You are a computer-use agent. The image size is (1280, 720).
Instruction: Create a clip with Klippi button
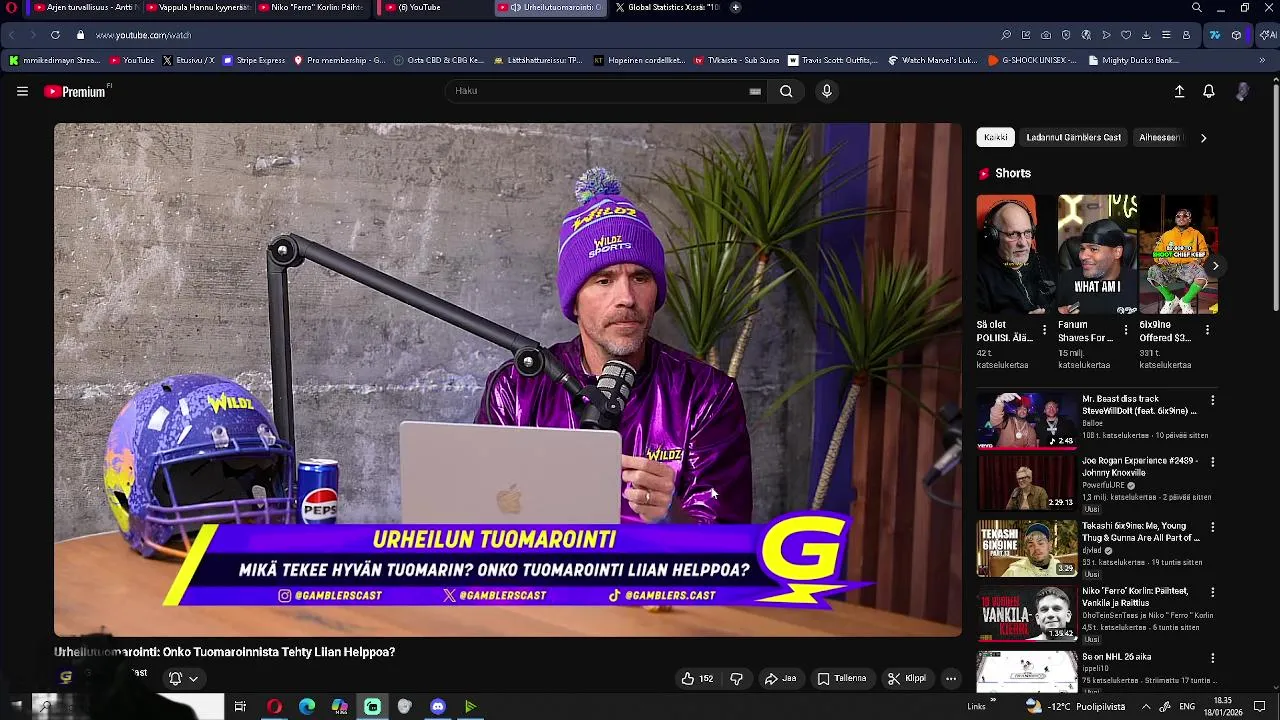(x=907, y=678)
